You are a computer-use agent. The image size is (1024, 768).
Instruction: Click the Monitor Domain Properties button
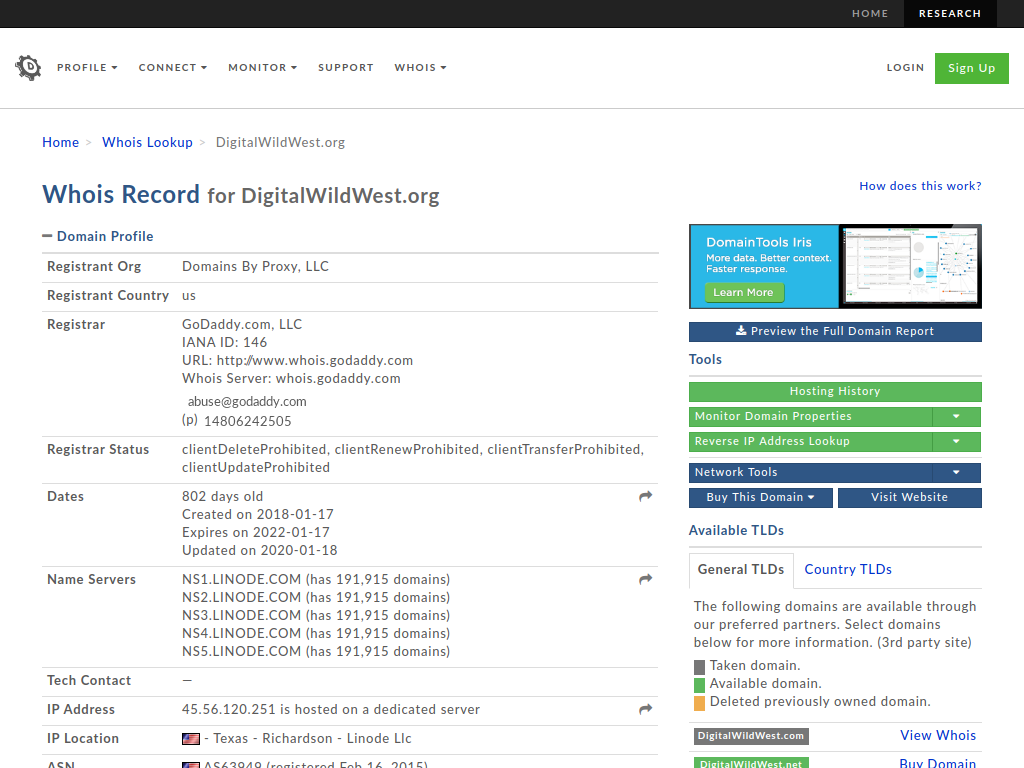tap(810, 417)
